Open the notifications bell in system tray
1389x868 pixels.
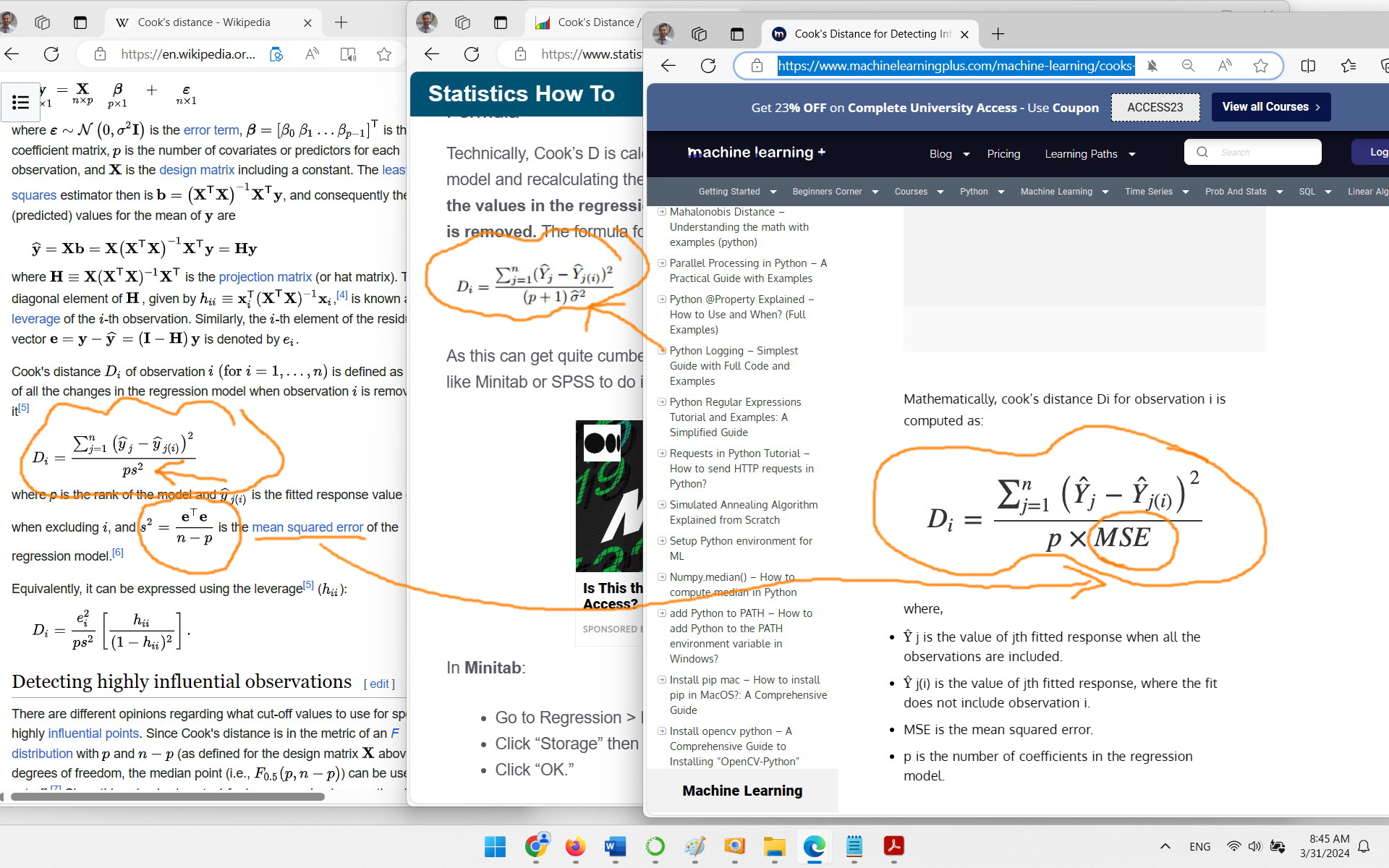pyautogui.click(x=1364, y=846)
